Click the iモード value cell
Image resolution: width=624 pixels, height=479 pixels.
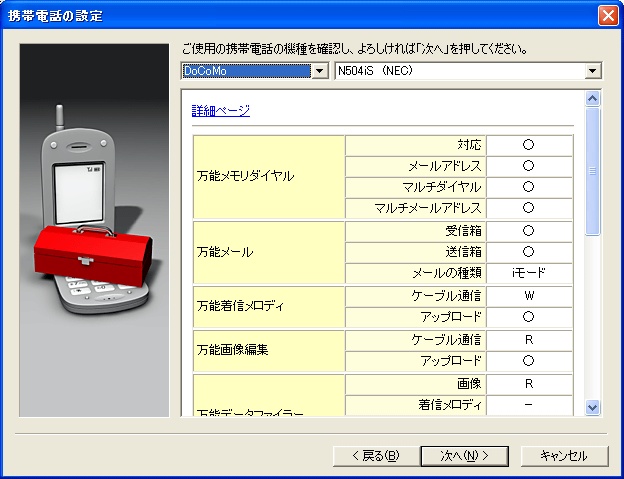(x=528, y=273)
